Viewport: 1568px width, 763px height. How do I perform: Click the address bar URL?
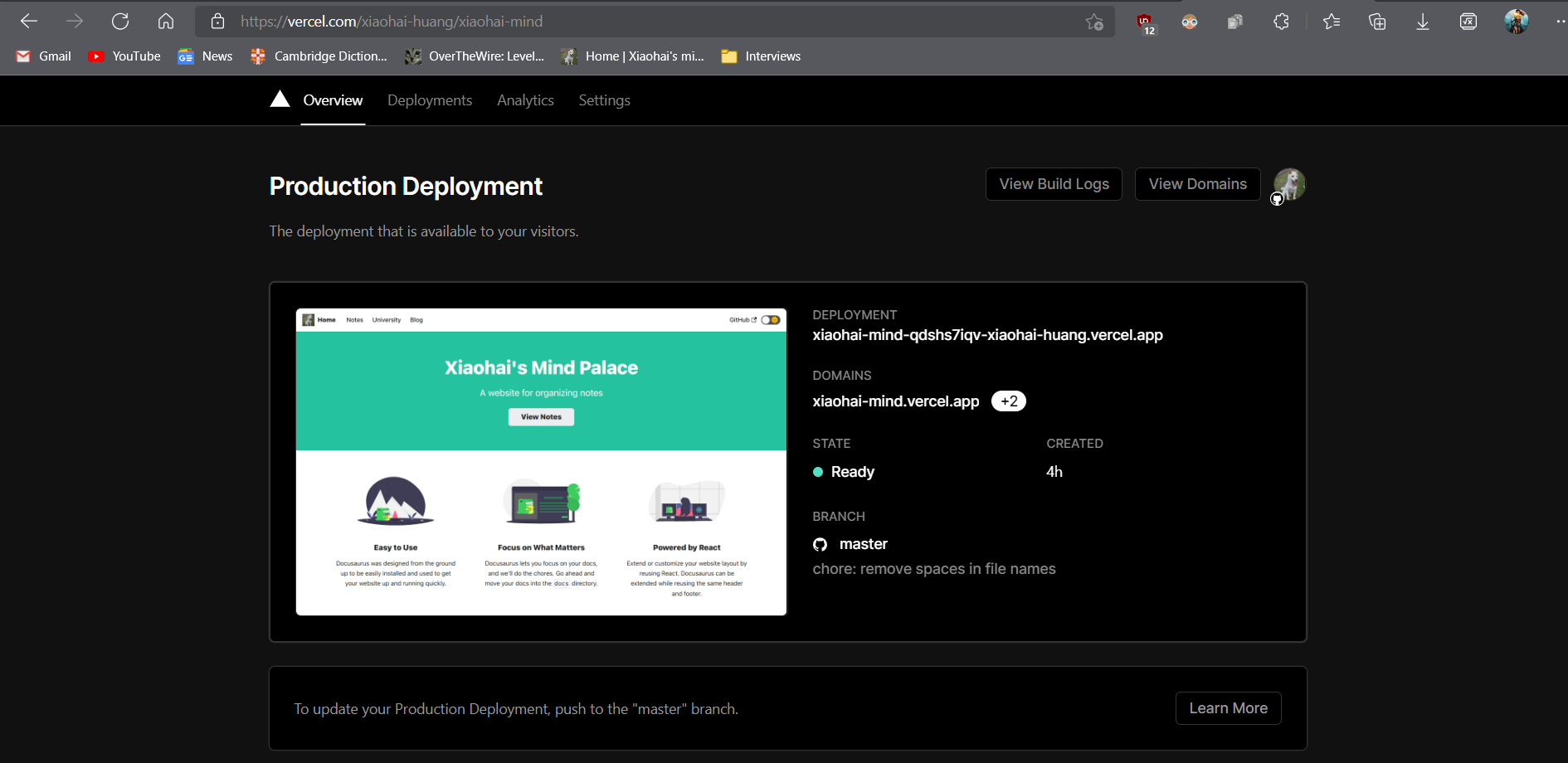point(392,21)
